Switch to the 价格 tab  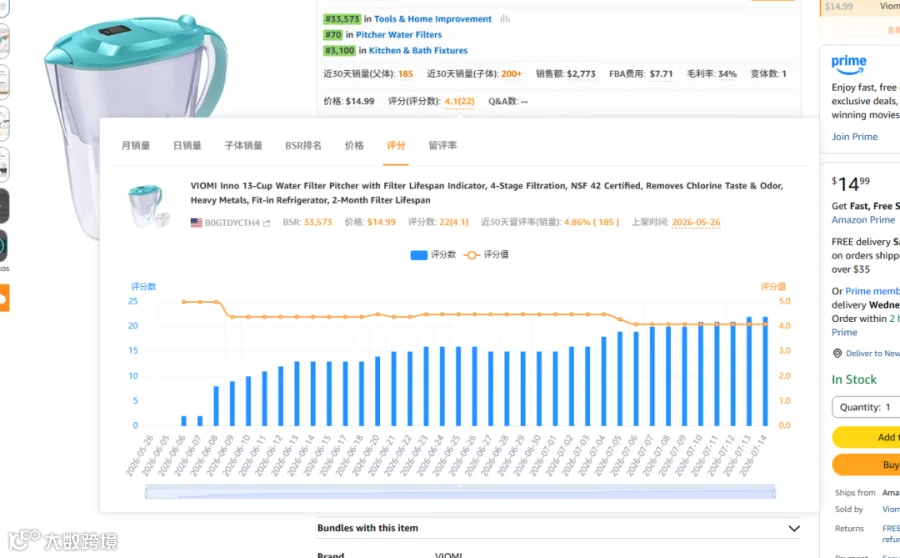point(354,146)
